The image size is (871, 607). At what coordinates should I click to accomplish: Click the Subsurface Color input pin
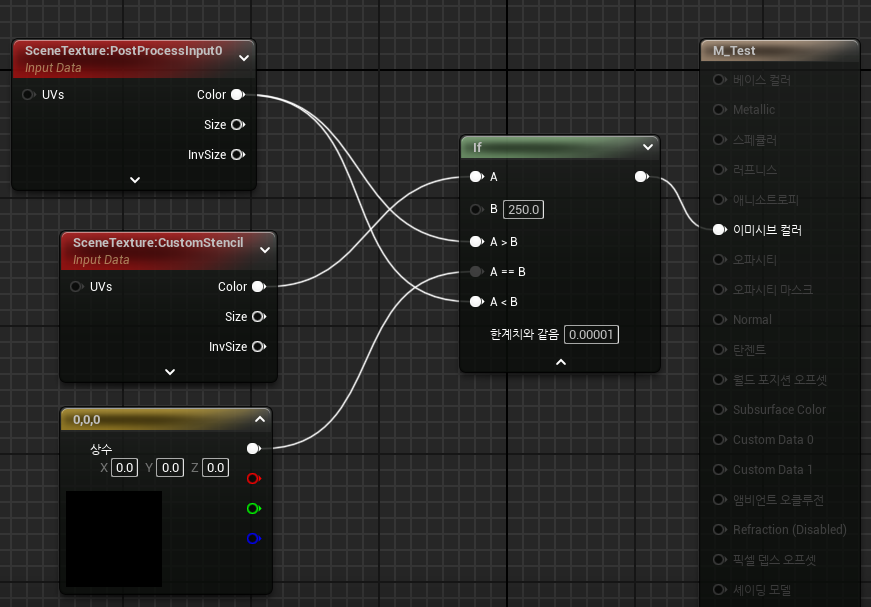(x=720, y=409)
